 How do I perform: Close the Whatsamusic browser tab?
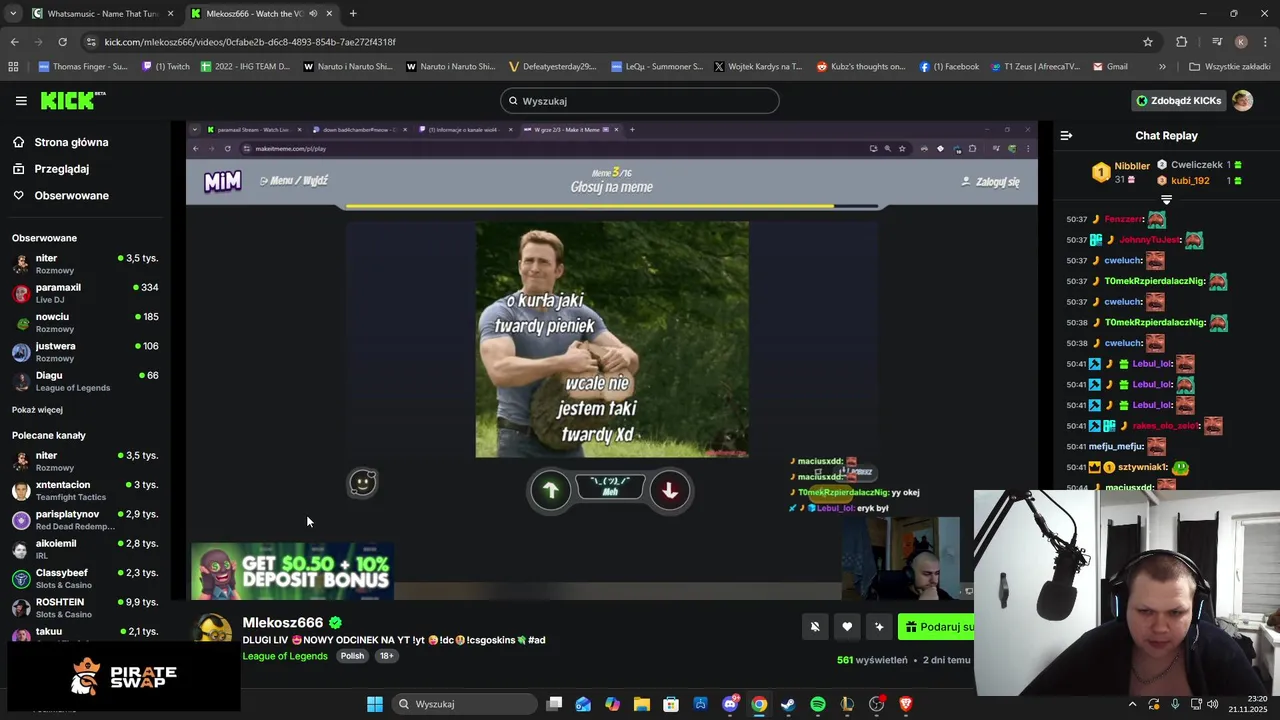point(171,14)
